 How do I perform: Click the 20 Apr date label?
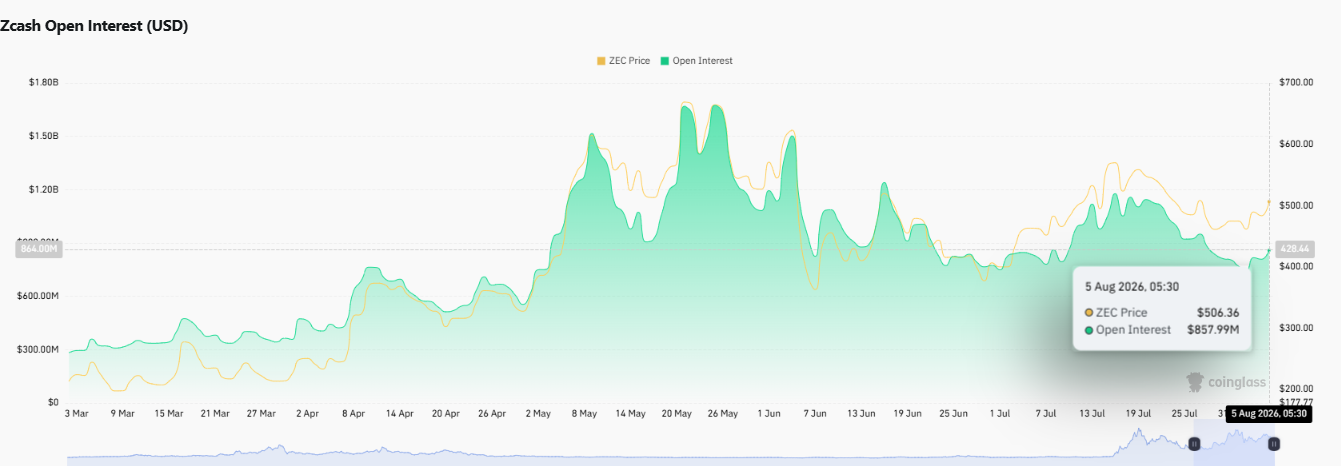445,413
